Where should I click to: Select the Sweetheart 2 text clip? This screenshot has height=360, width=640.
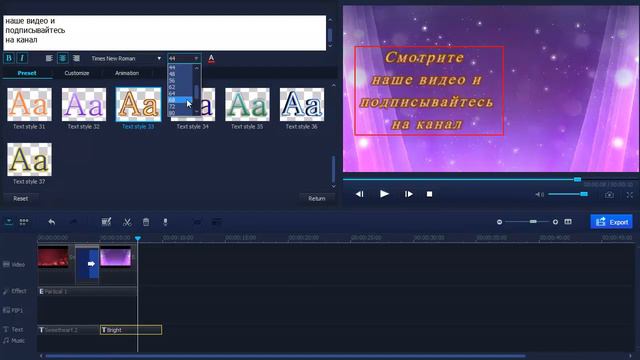68,330
